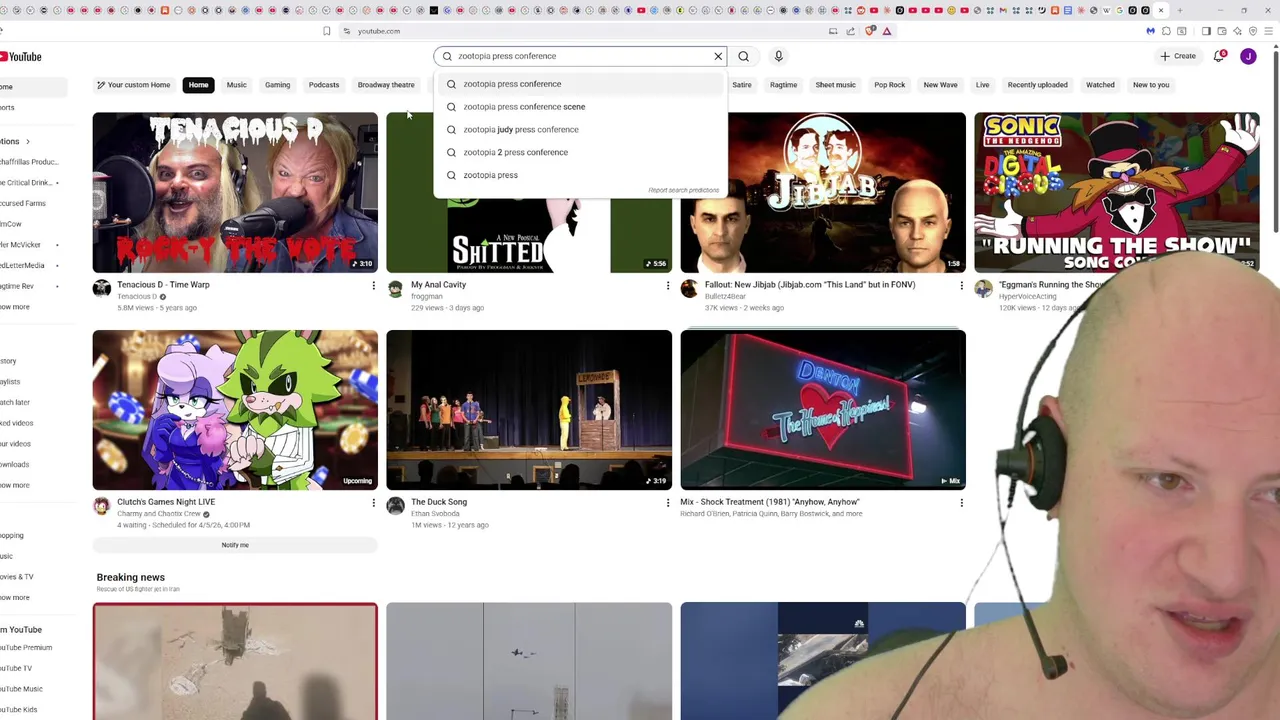The width and height of the screenshot is (1280, 720).
Task: Open YouTube Music in sidebar
Action: (x=21, y=689)
